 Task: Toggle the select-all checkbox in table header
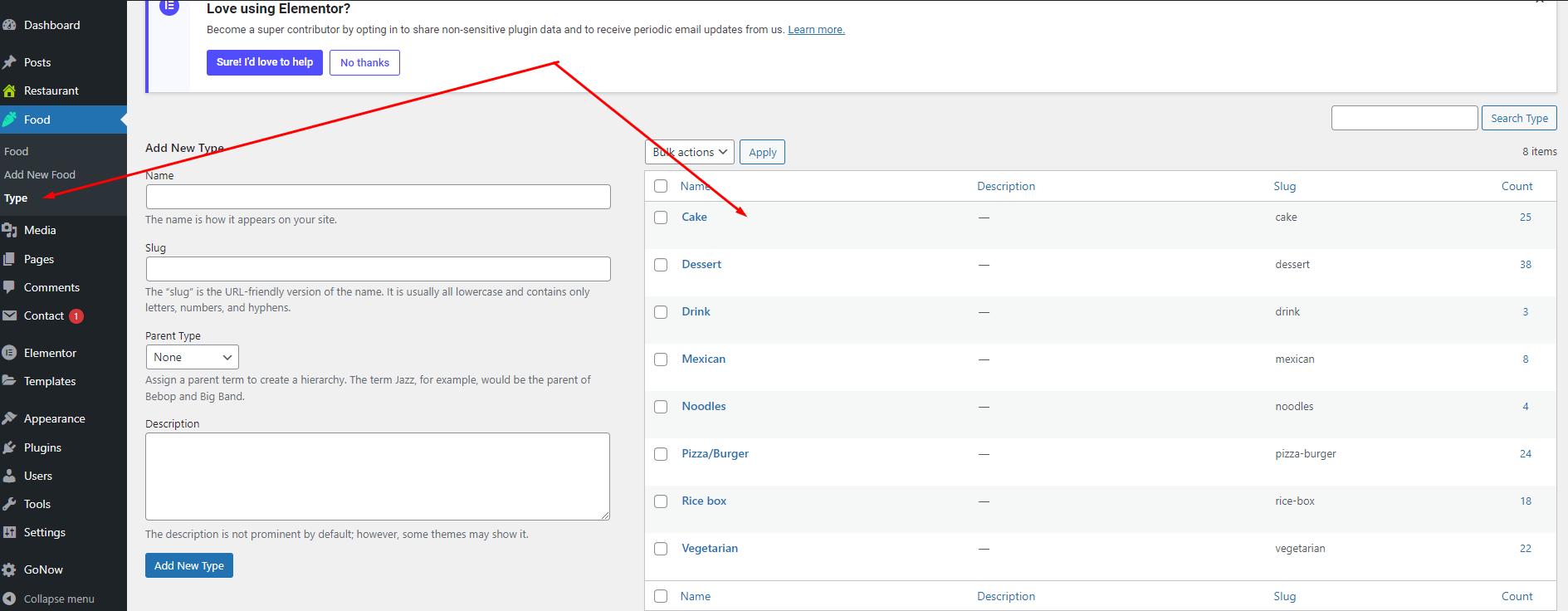pyautogui.click(x=661, y=186)
